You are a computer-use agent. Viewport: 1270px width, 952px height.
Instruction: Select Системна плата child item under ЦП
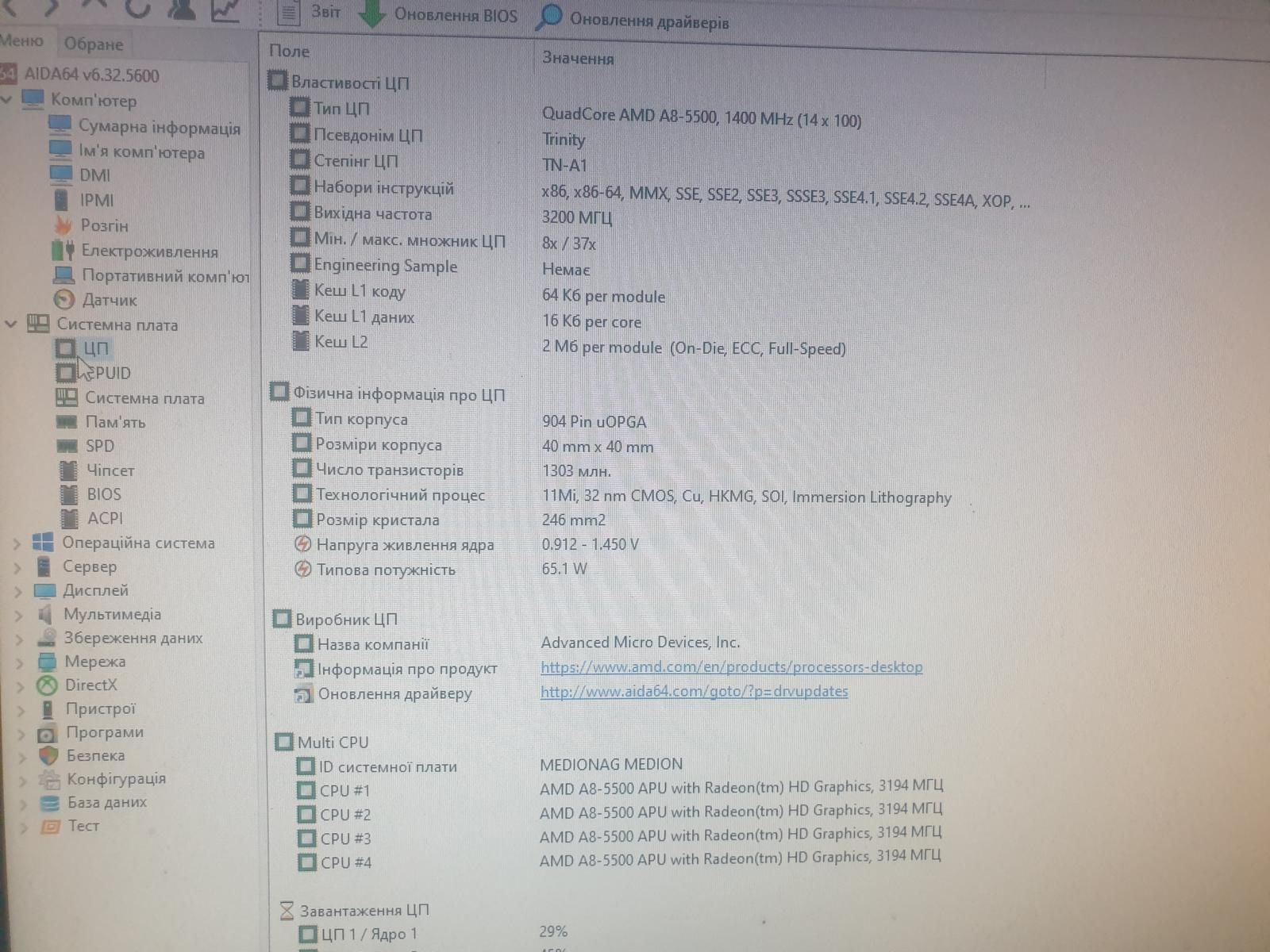(144, 397)
